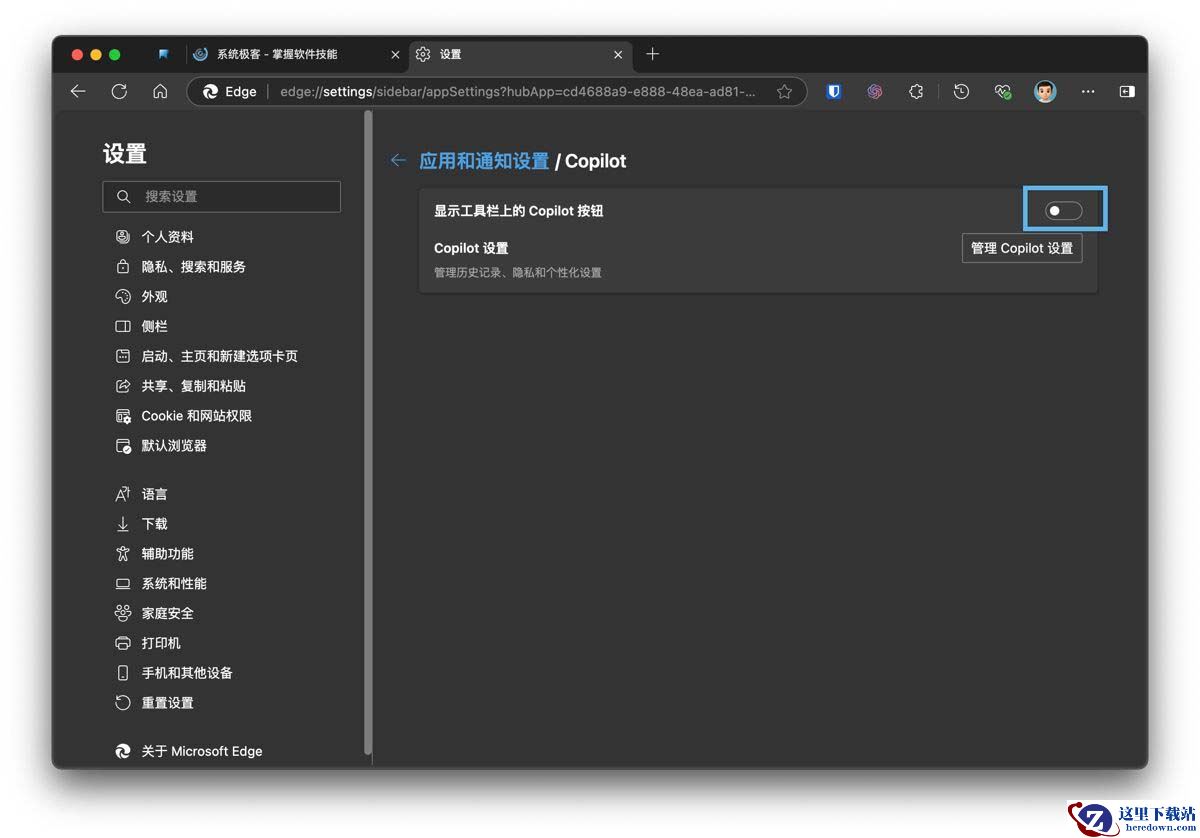Click the star favorite icon in address bar

785,91
